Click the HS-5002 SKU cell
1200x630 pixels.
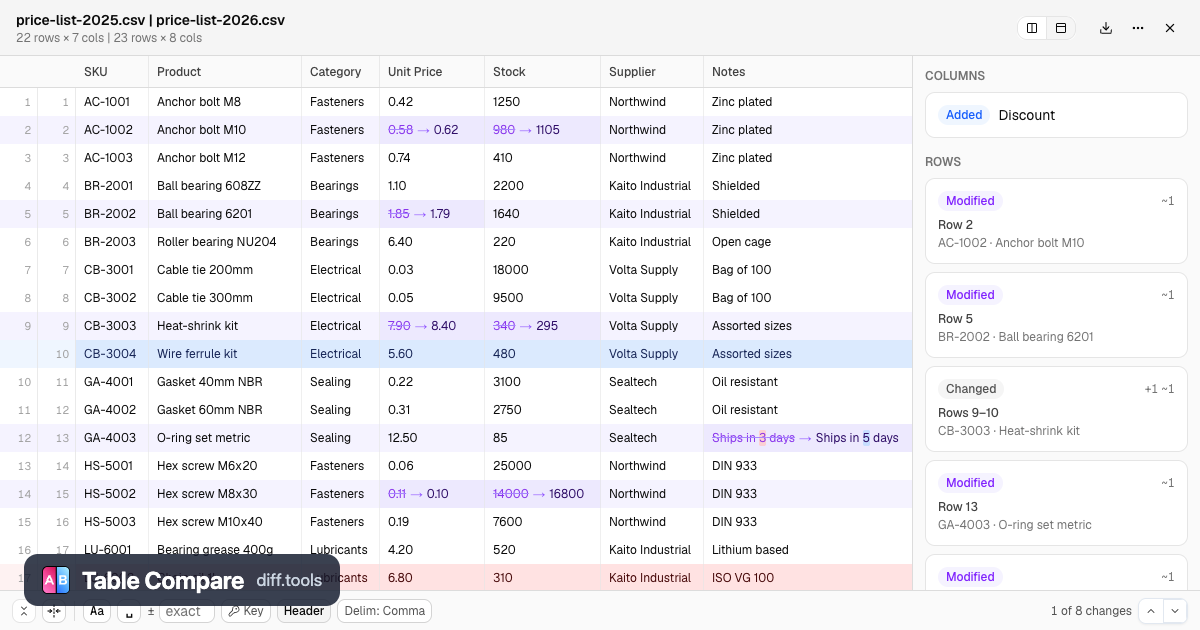coord(112,494)
